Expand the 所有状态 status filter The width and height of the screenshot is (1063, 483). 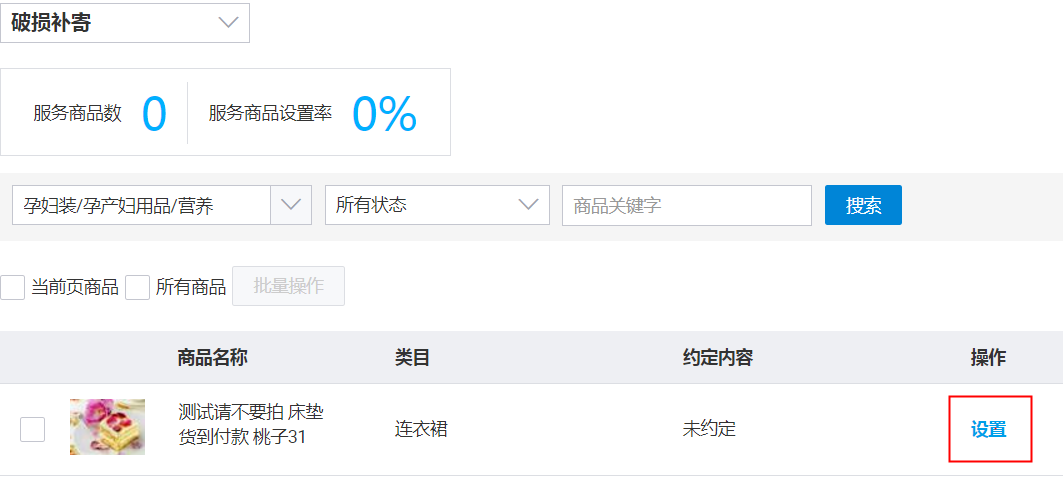[437, 205]
